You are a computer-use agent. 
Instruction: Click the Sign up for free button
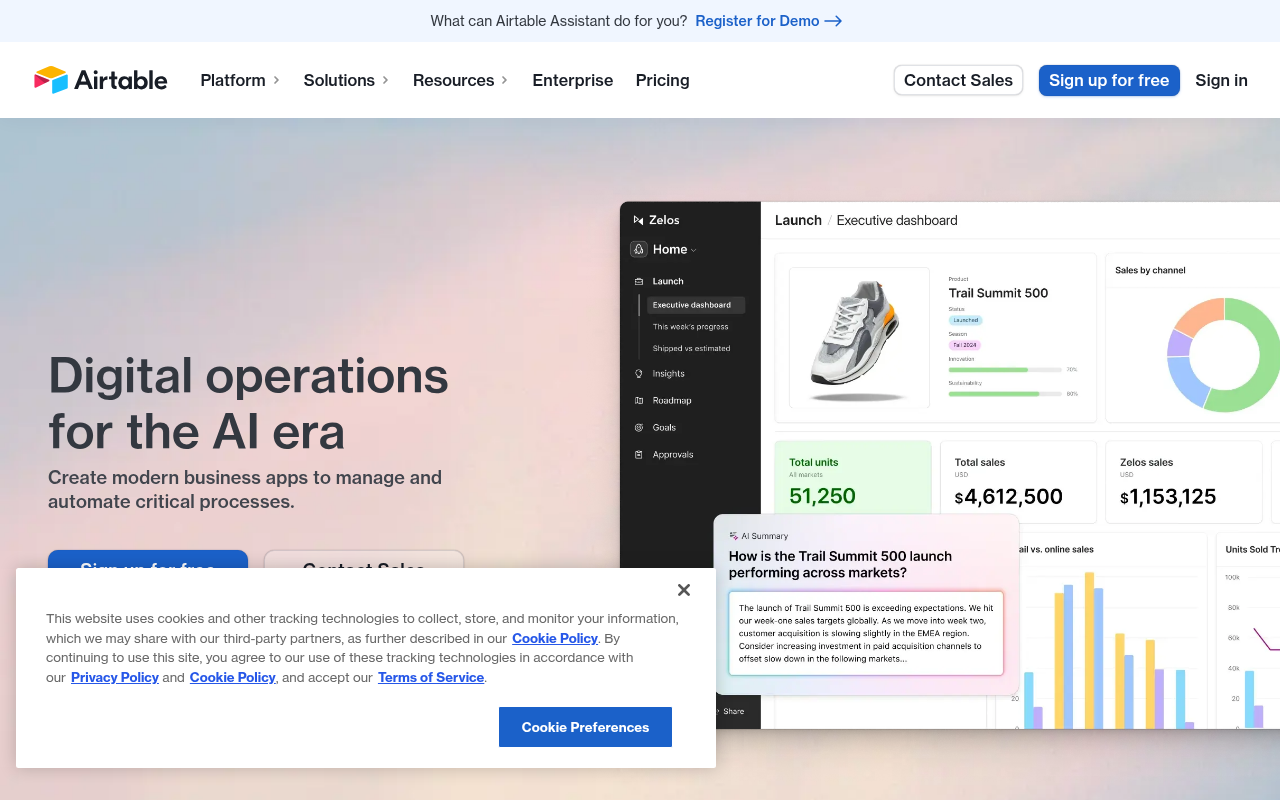point(1109,80)
